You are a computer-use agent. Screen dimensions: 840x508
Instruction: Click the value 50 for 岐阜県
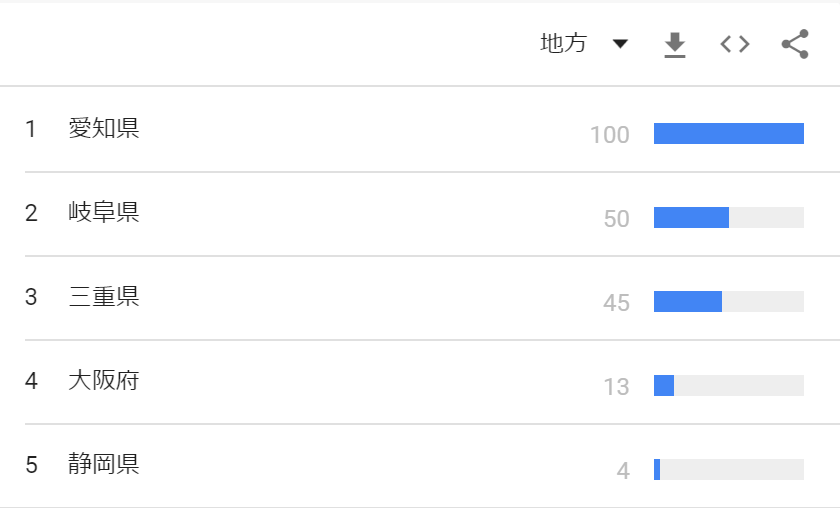pyautogui.click(x=617, y=219)
